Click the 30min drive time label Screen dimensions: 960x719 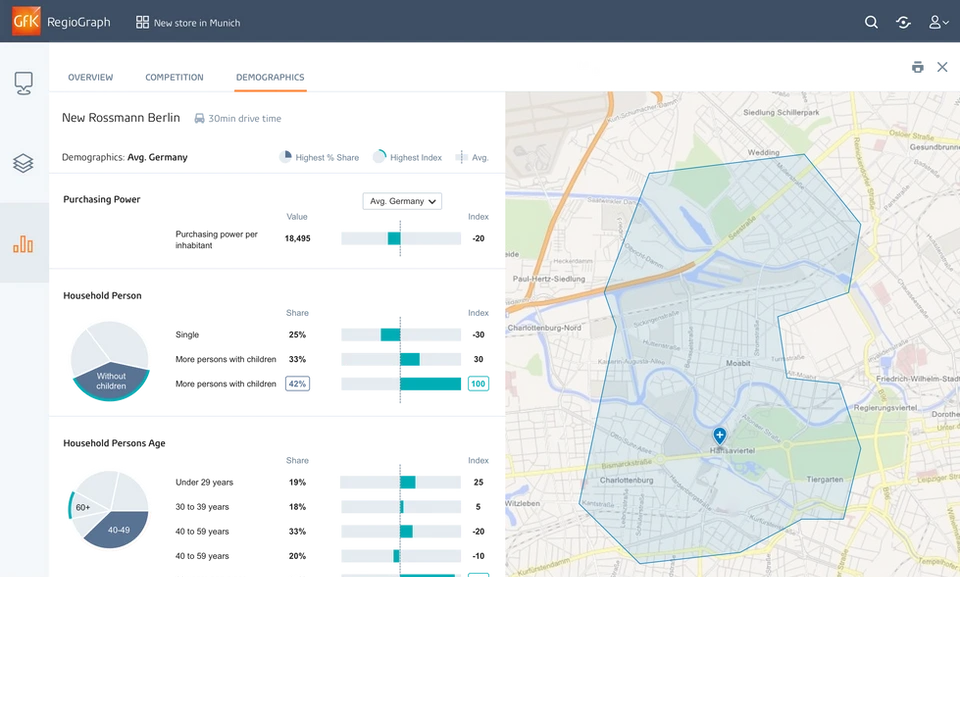click(x=245, y=119)
